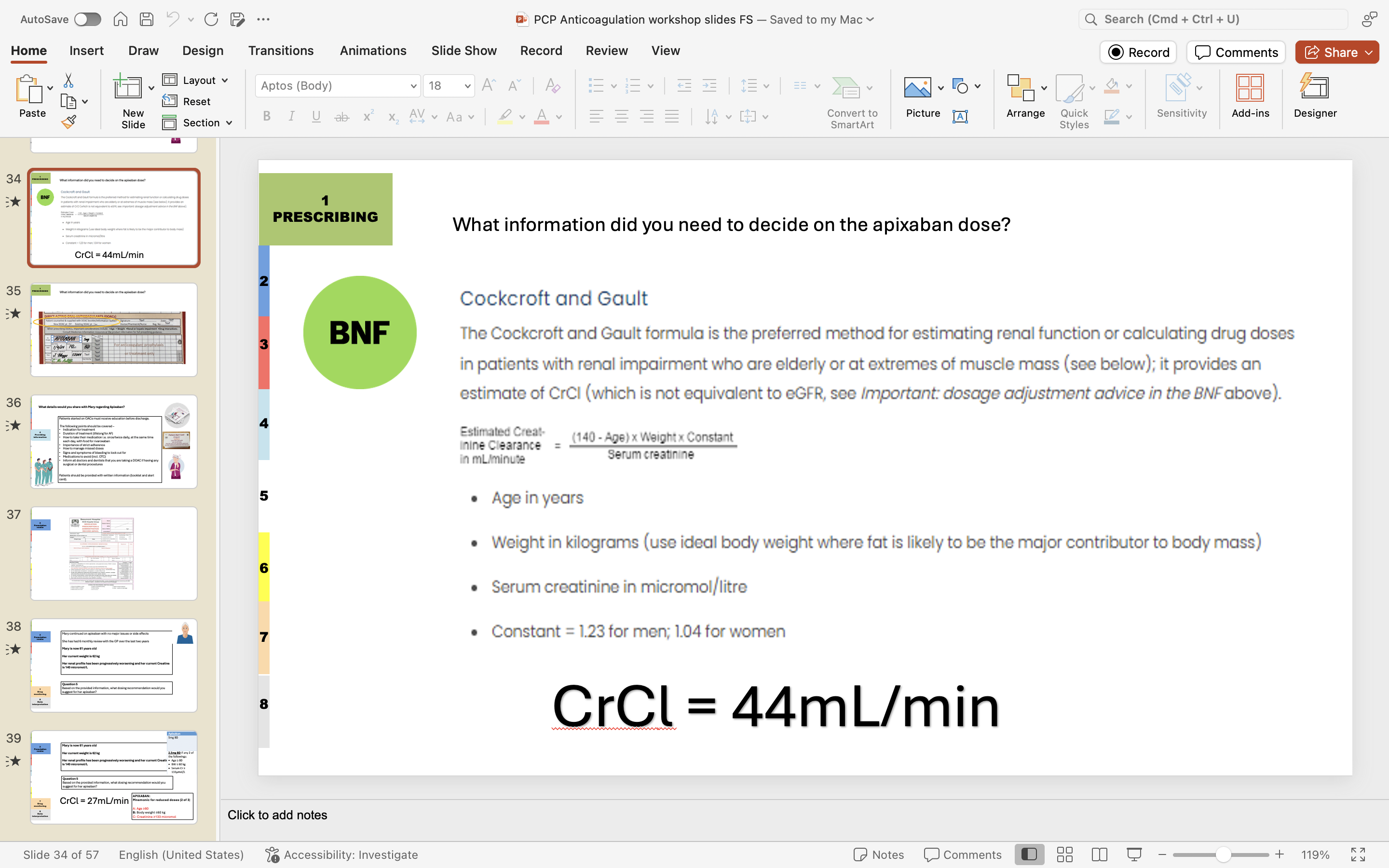The image size is (1389, 868).
Task: Open the Add-ins icon
Action: click(x=1250, y=88)
